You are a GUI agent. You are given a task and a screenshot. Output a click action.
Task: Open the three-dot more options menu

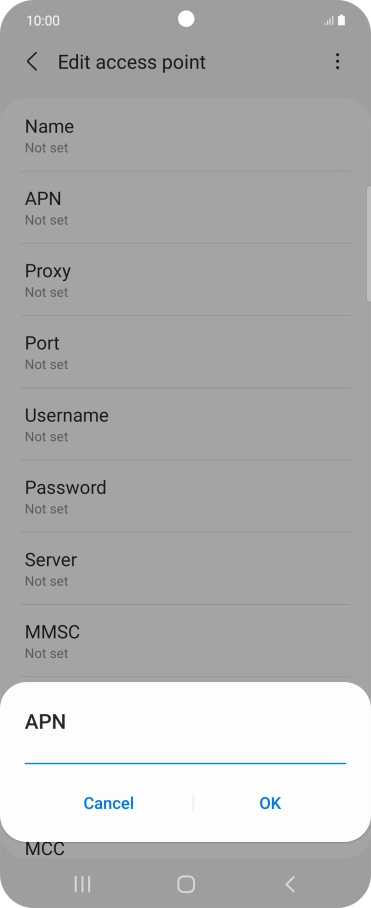[x=337, y=62]
